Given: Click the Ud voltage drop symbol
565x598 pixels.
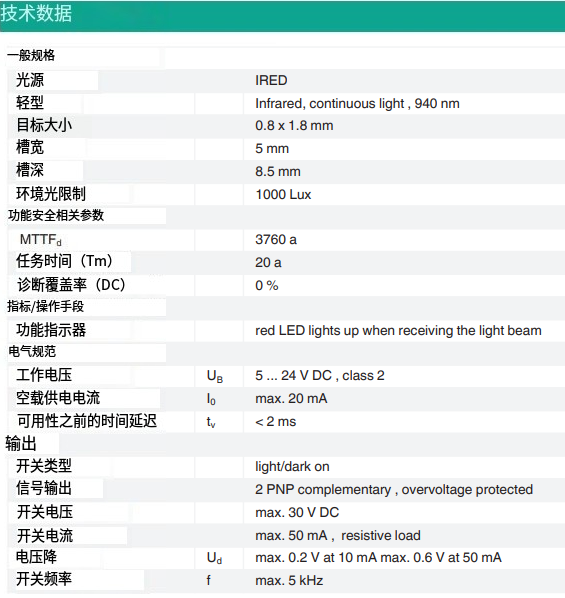Looking at the screenshot, I should click(214, 558).
